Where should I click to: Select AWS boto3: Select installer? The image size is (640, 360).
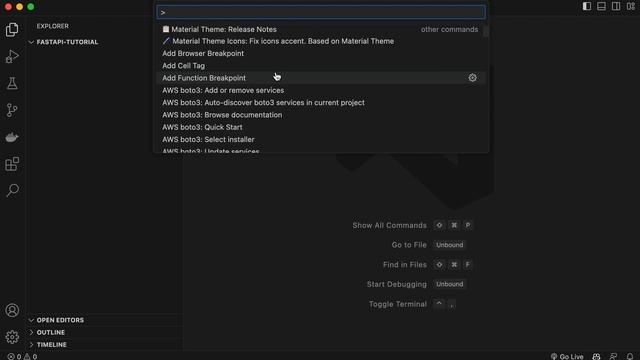click(321, 139)
